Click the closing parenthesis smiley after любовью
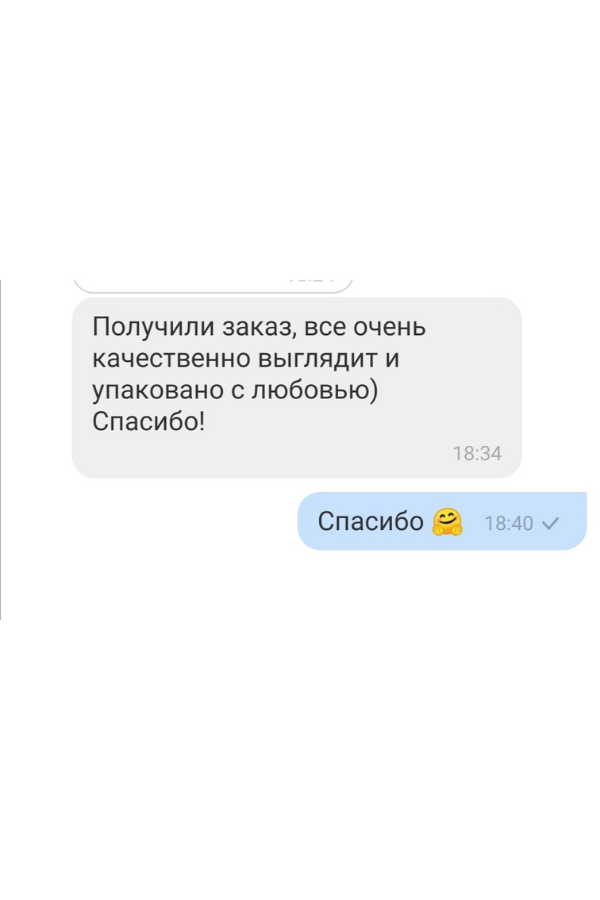This screenshot has width=600, height=900. (374, 390)
